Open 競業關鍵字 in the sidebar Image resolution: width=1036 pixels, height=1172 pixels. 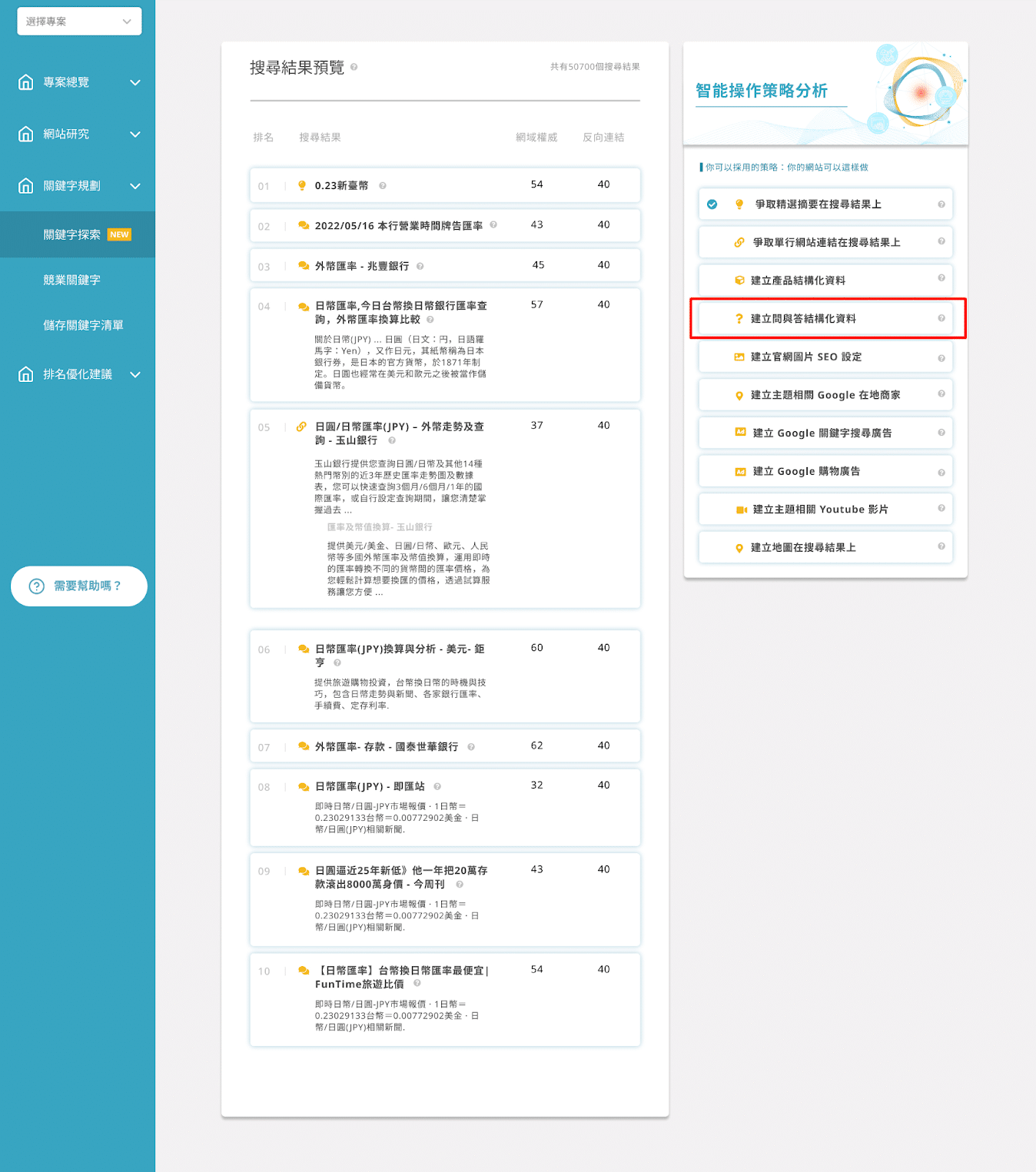(x=72, y=281)
